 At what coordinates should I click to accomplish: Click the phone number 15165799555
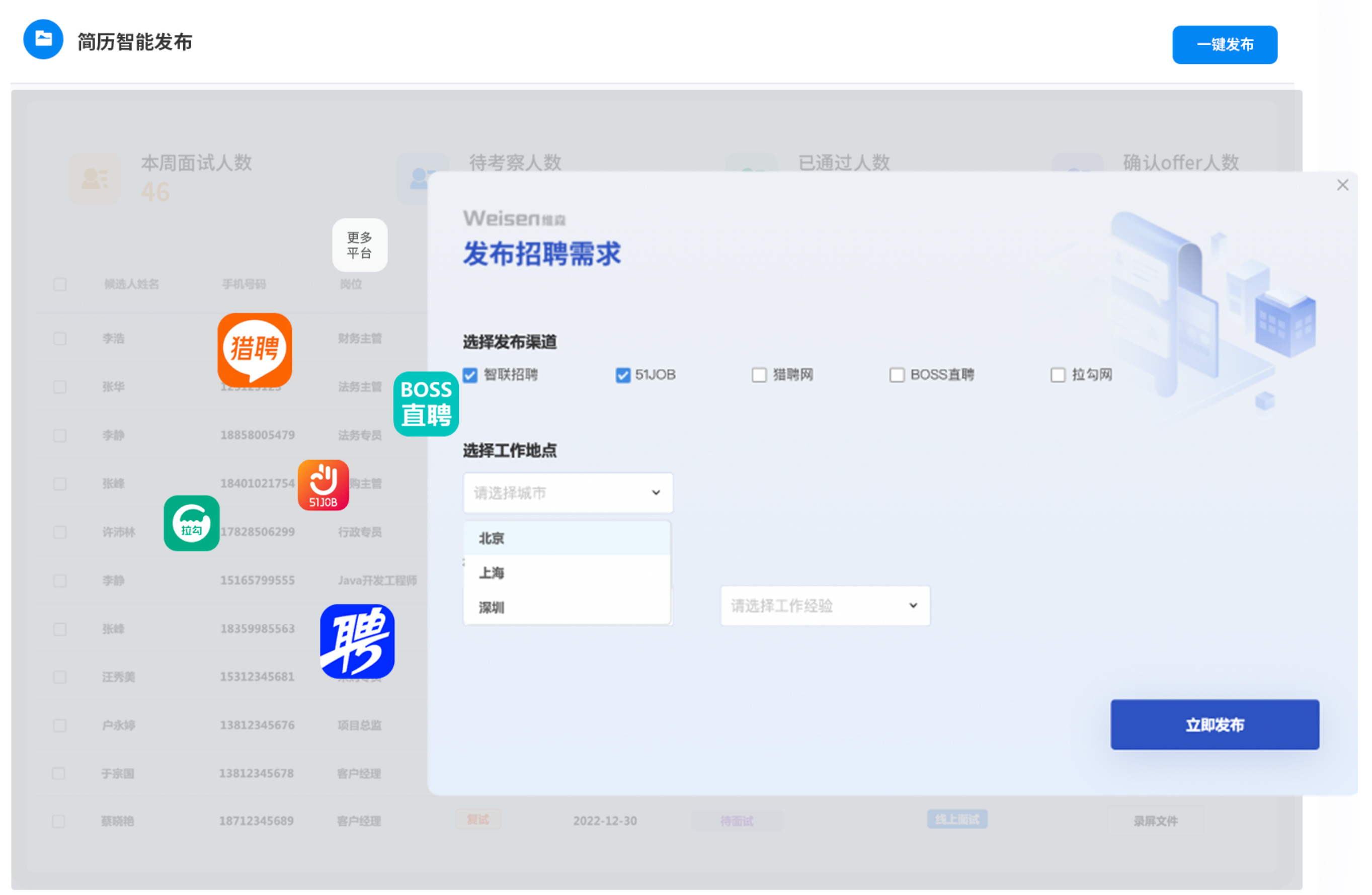257,581
